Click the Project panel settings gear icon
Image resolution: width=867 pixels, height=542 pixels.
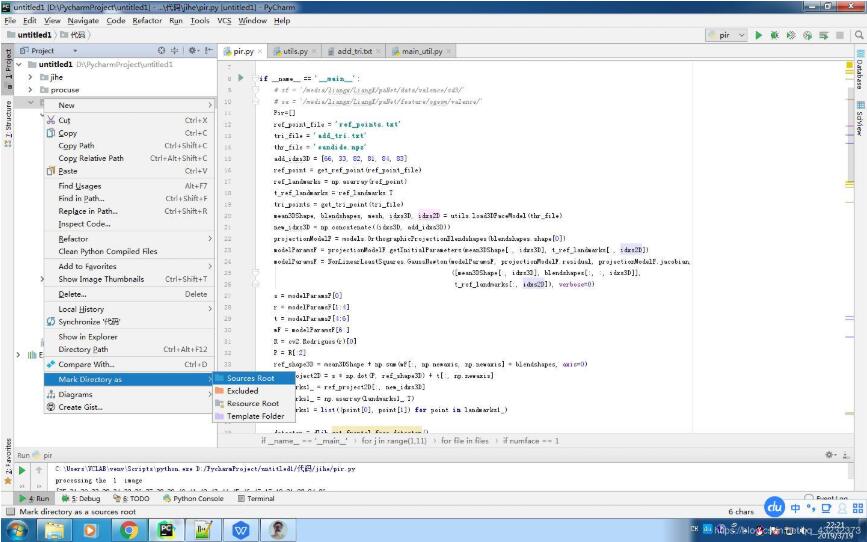pos(191,50)
